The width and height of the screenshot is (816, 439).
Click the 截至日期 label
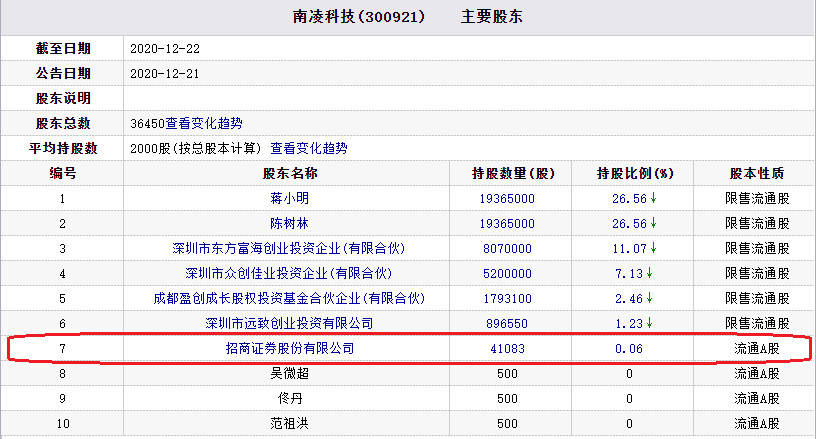coord(63,48)
